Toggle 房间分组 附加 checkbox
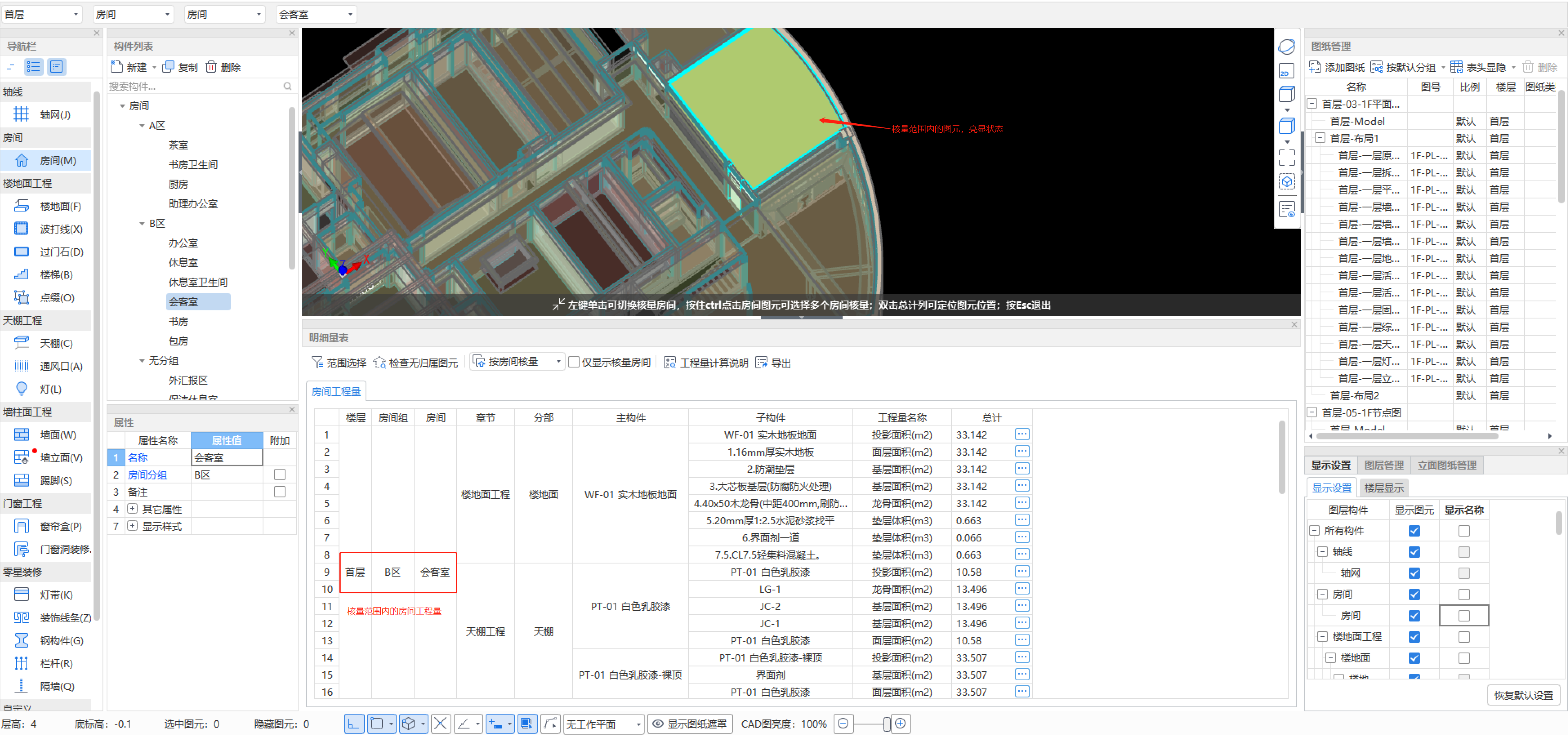This screenshot has height=735, width=1568. tap(279, 474)
